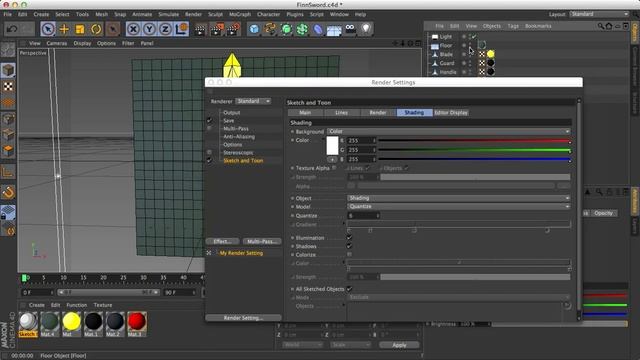Screen dimensions: 640x360
Task: Toggle the Stereoscopic checkbox in list
Action: click(x=209, y=153)
